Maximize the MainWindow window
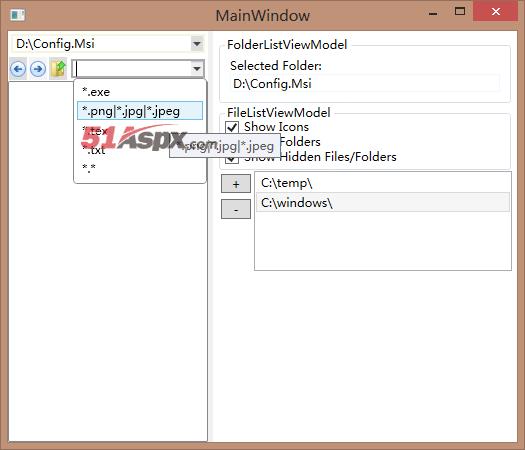Image resolution: width=525 pixels, height=450 pixels. [460, 11]
